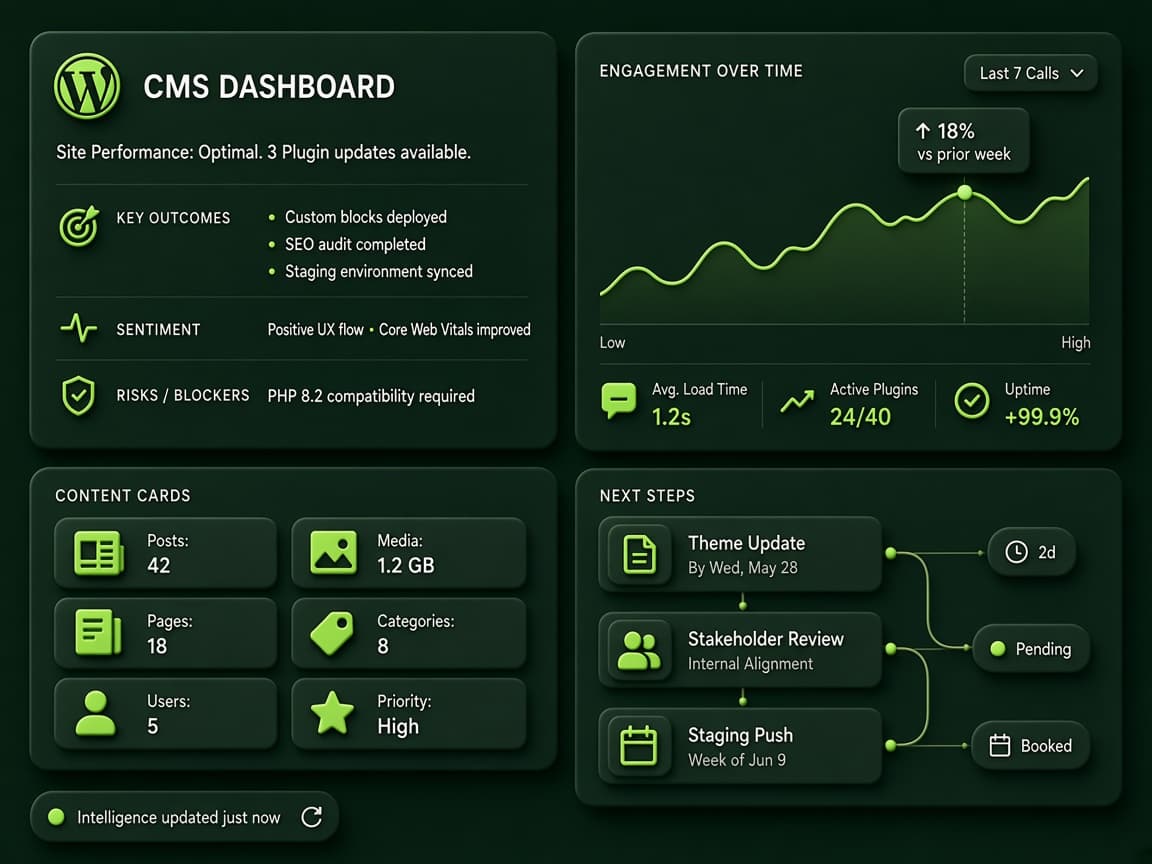Viewport: 1152px width, 864px height.
Task: Click the Theme Update document icon
Action: coord(639,554)
